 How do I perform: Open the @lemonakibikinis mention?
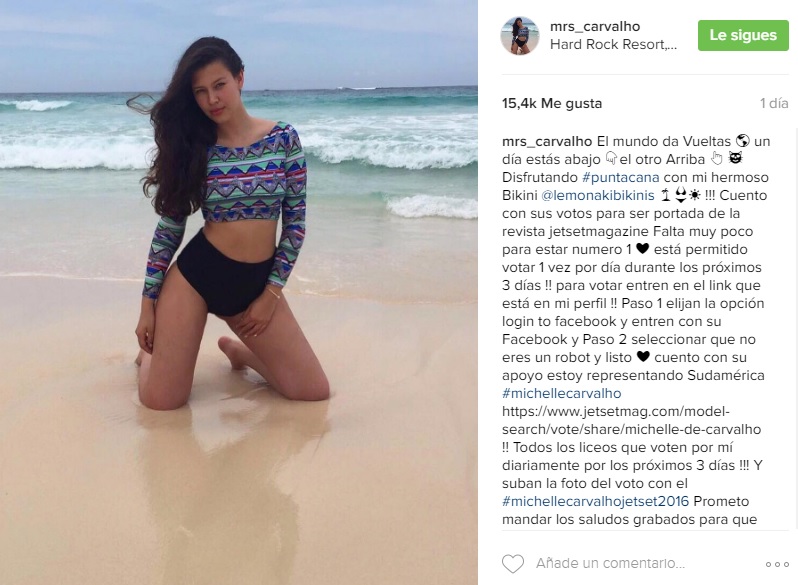coord(598,195)
